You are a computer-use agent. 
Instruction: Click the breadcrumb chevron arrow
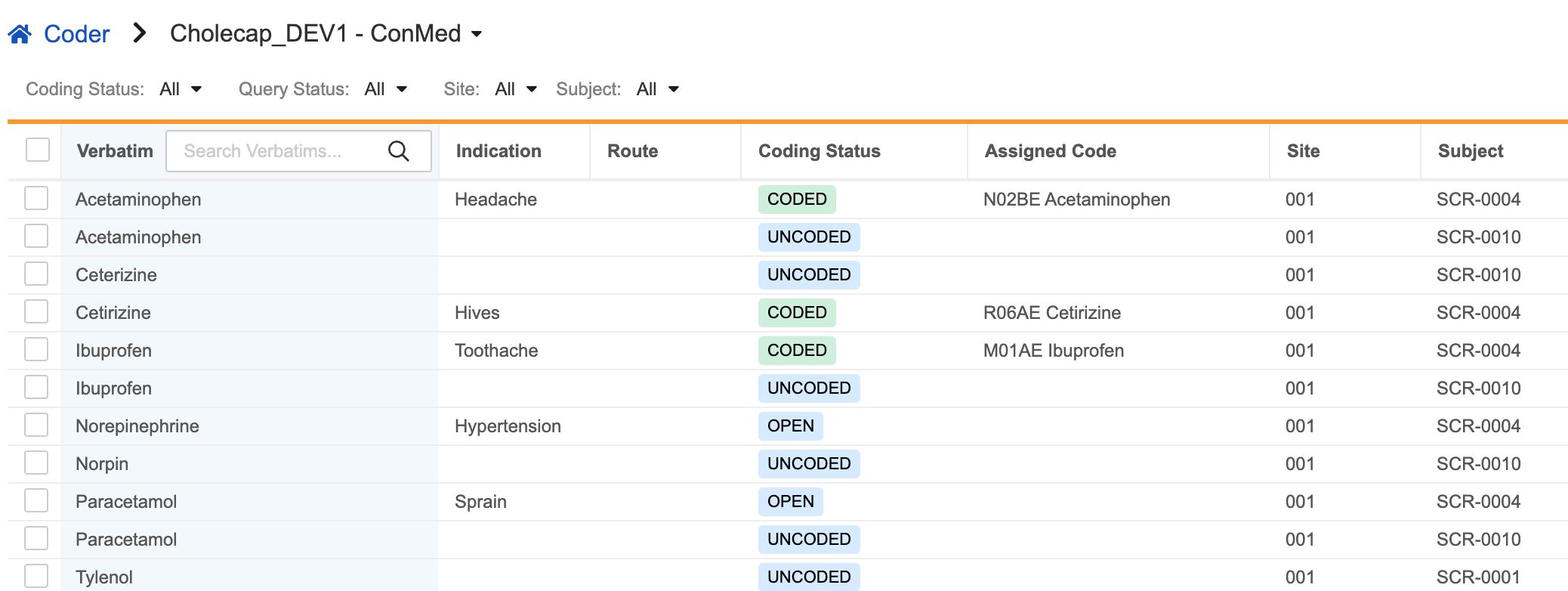click(x=139, y=33)
